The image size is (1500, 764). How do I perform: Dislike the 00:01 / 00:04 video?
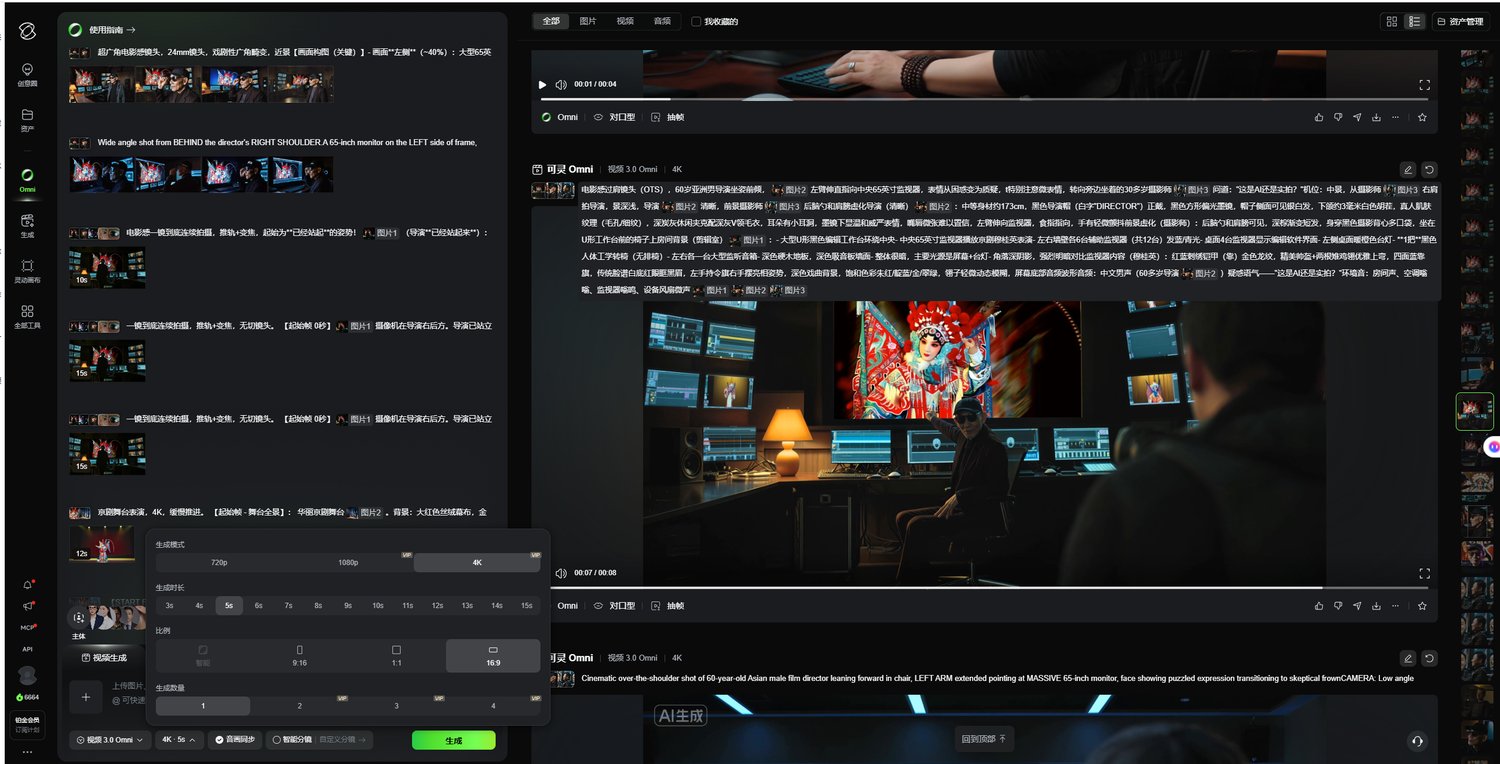(x=1338, y=117)
